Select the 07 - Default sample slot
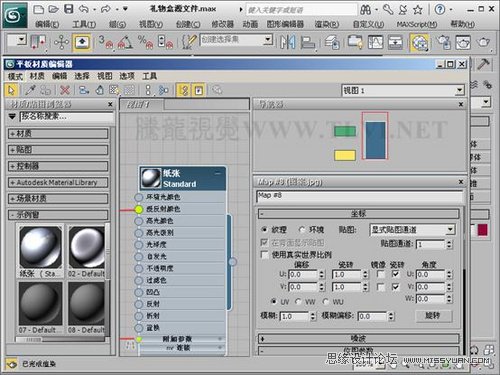The width and height of the screenshot is (500, 375). click(40, 304)
